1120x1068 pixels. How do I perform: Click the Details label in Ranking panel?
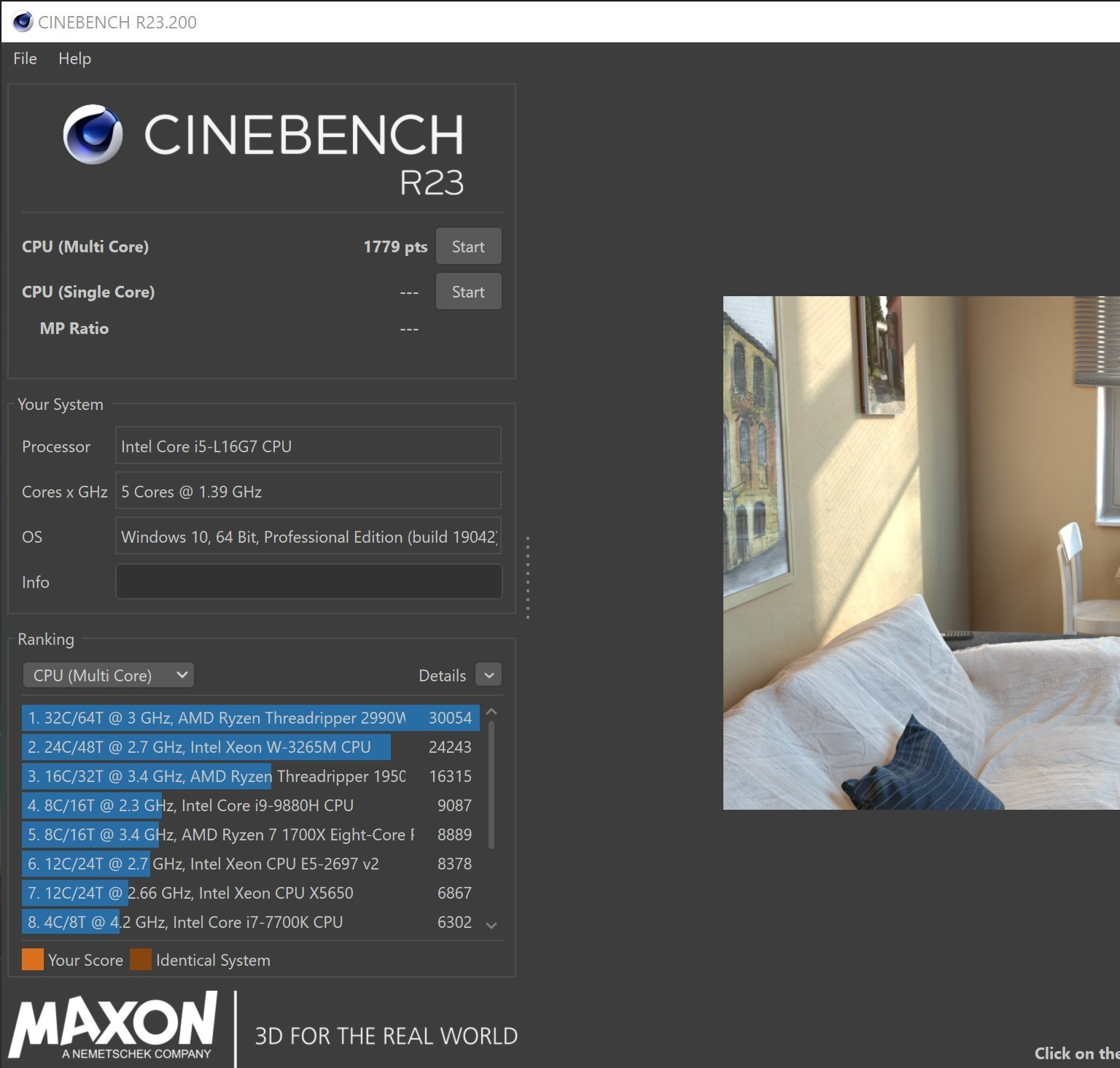tap(442, 676)
